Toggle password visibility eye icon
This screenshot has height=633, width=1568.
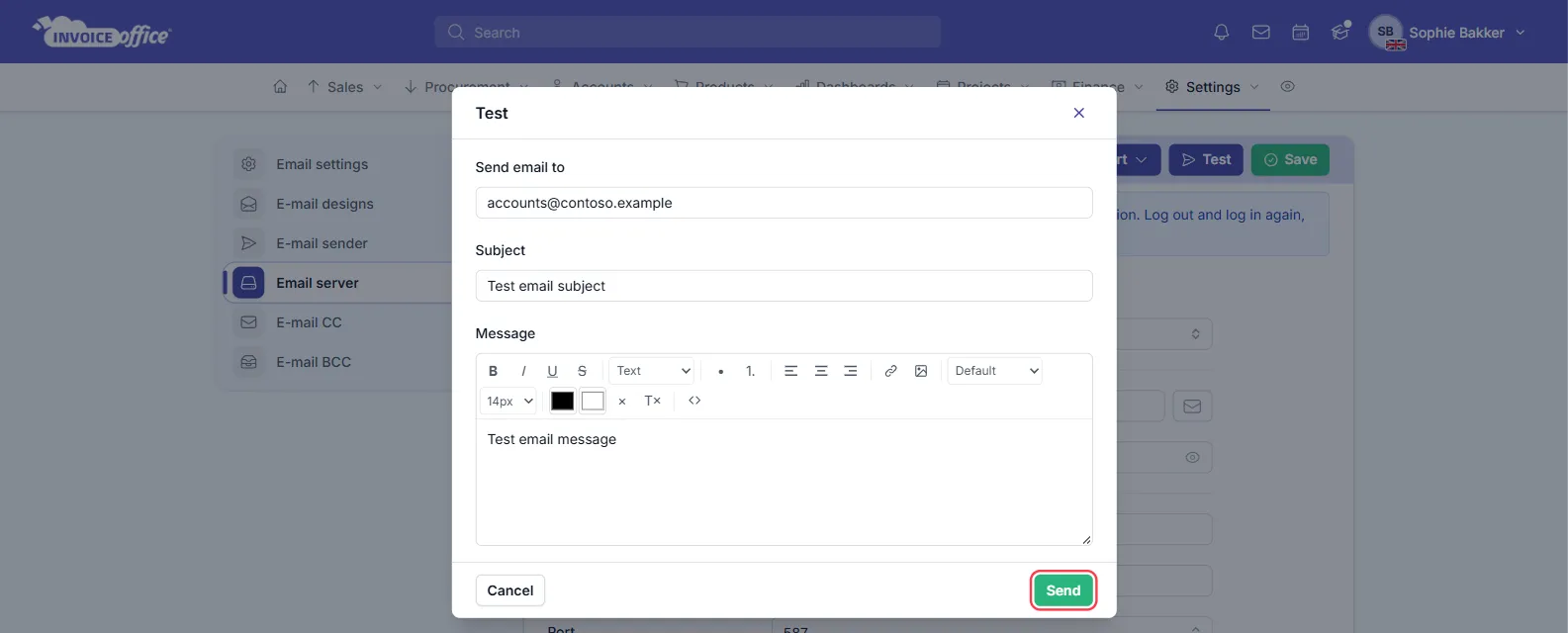[x=1192, y=457]
